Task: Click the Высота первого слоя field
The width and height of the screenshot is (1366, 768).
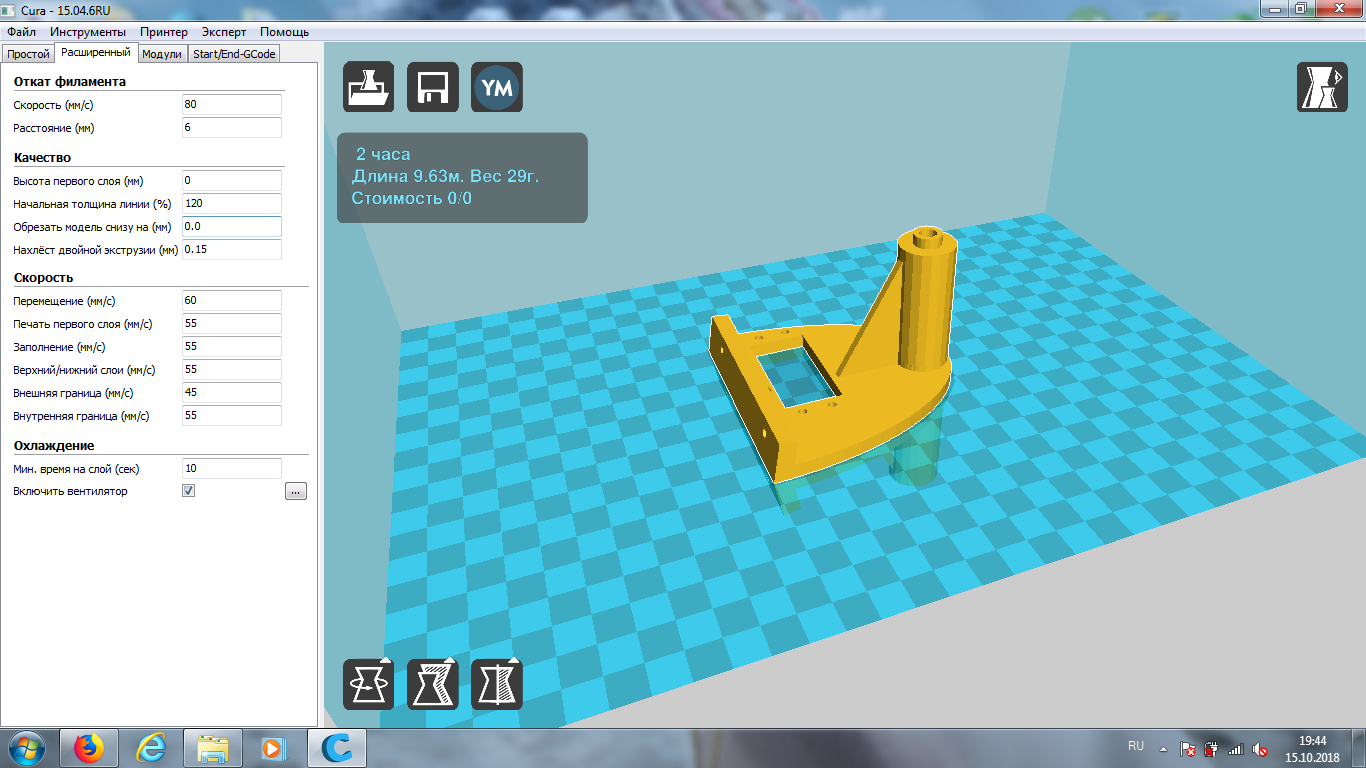Action: click(x=231, y=181)
